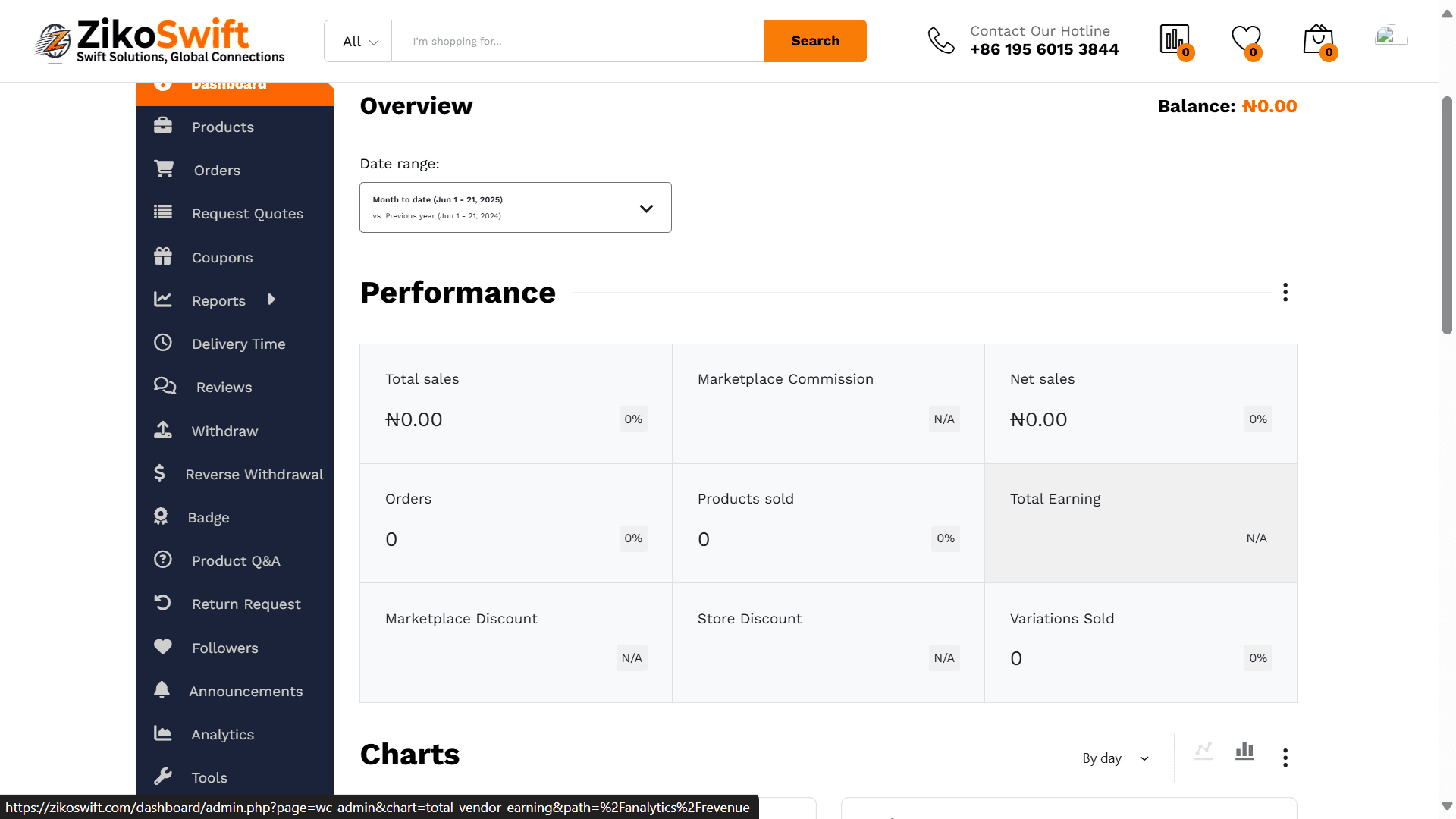Open the Variations Sold card

[1141, 642]
